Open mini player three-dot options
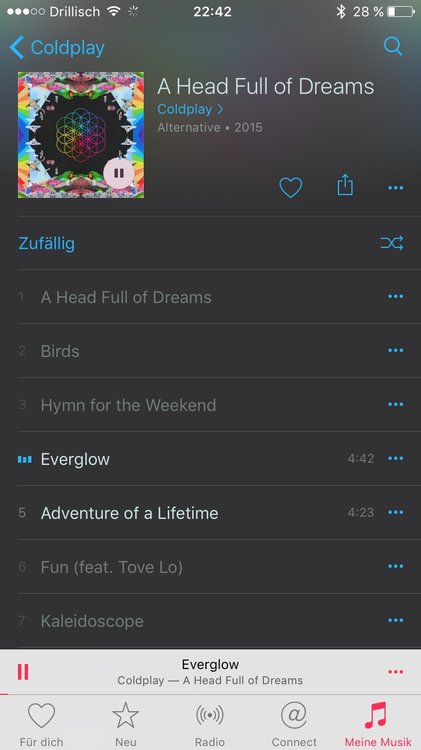 [x=396, y=672]
